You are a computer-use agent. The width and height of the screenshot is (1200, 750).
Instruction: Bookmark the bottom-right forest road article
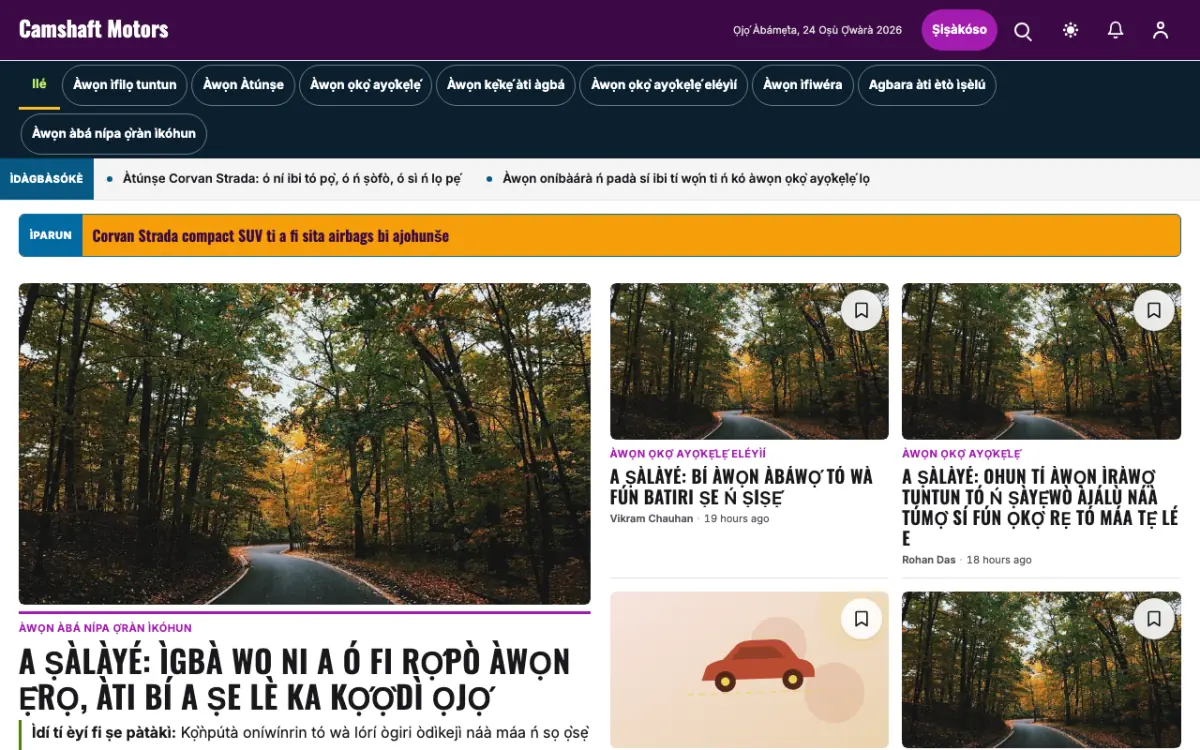[x=1153, y=619]
